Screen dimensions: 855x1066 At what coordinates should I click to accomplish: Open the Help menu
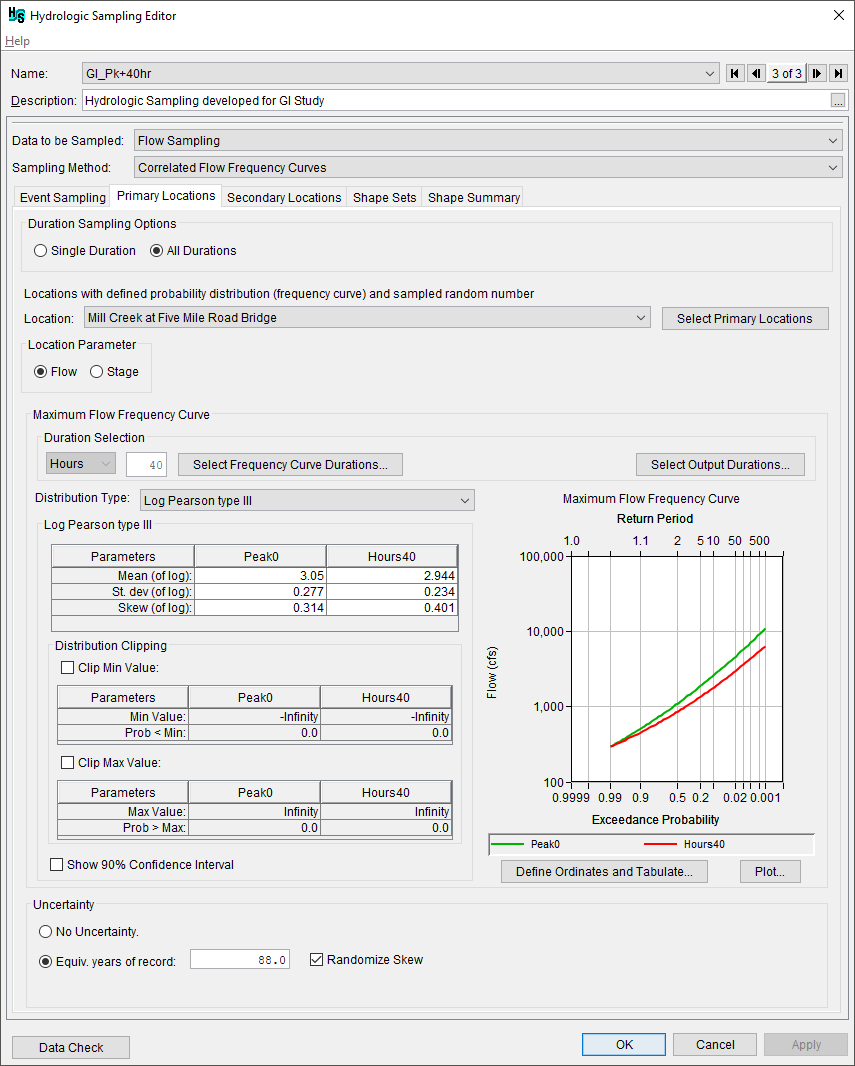pos(18,41)
